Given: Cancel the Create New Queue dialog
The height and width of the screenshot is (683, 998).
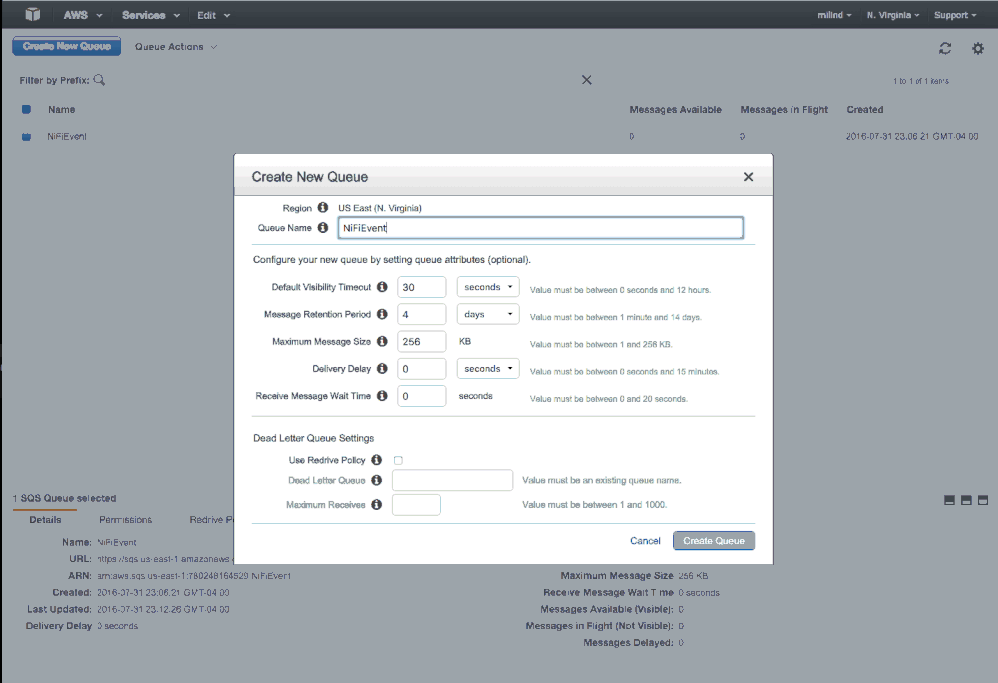Looking at the screenshot, I should point(645,540).
